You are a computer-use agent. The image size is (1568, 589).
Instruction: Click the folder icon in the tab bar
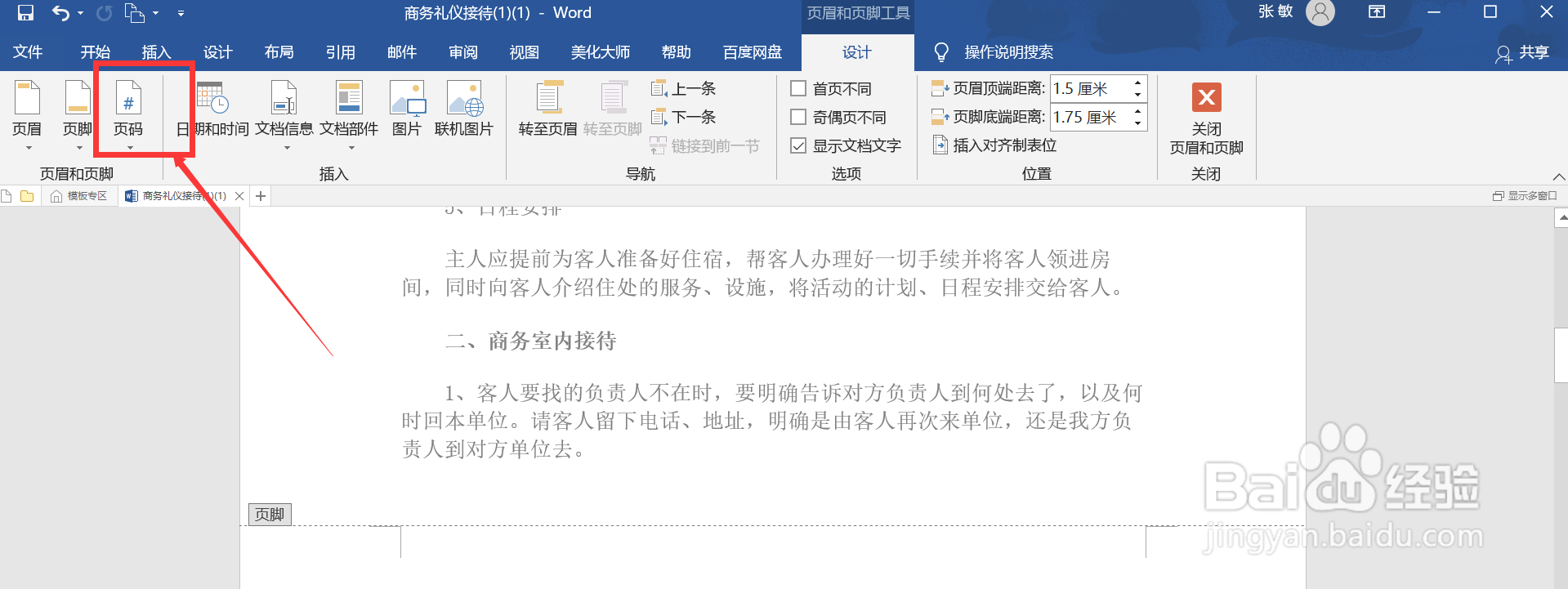pyautogui.click(x=27, y=196)
